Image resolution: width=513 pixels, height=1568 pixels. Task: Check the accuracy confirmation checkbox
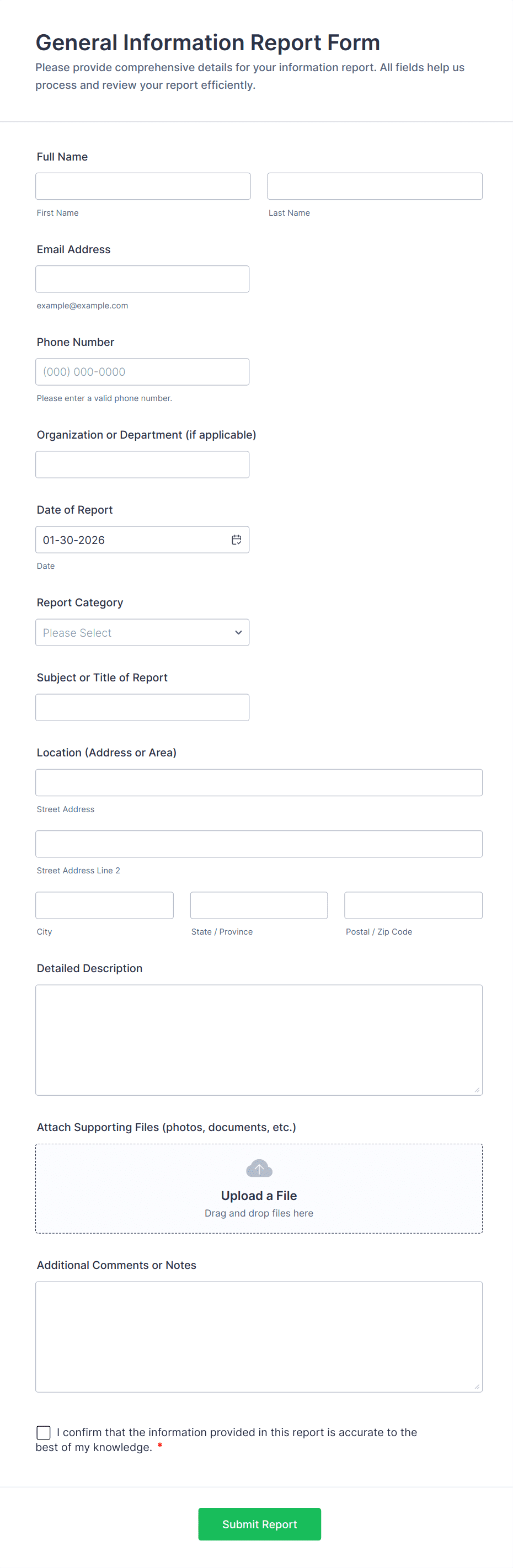[43, 1432]
